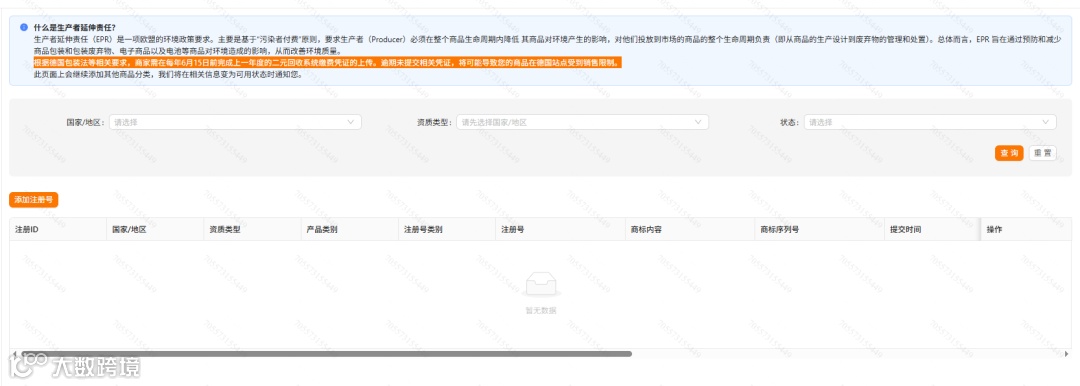The image size is (1080, 386).
Task: Click the orange 查询 button
Action: 1009,153
